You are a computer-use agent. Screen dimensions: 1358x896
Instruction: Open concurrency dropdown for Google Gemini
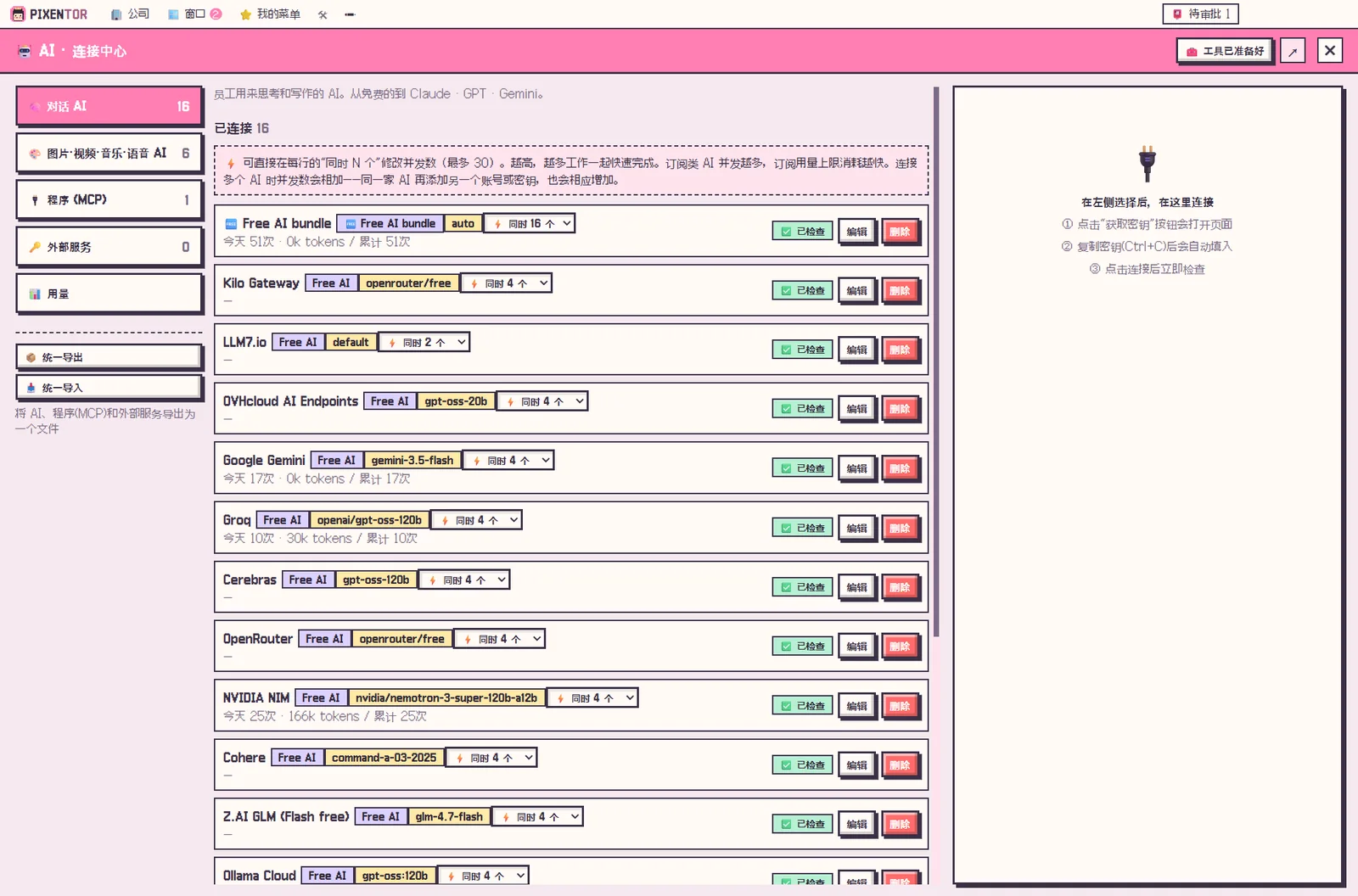509,460
